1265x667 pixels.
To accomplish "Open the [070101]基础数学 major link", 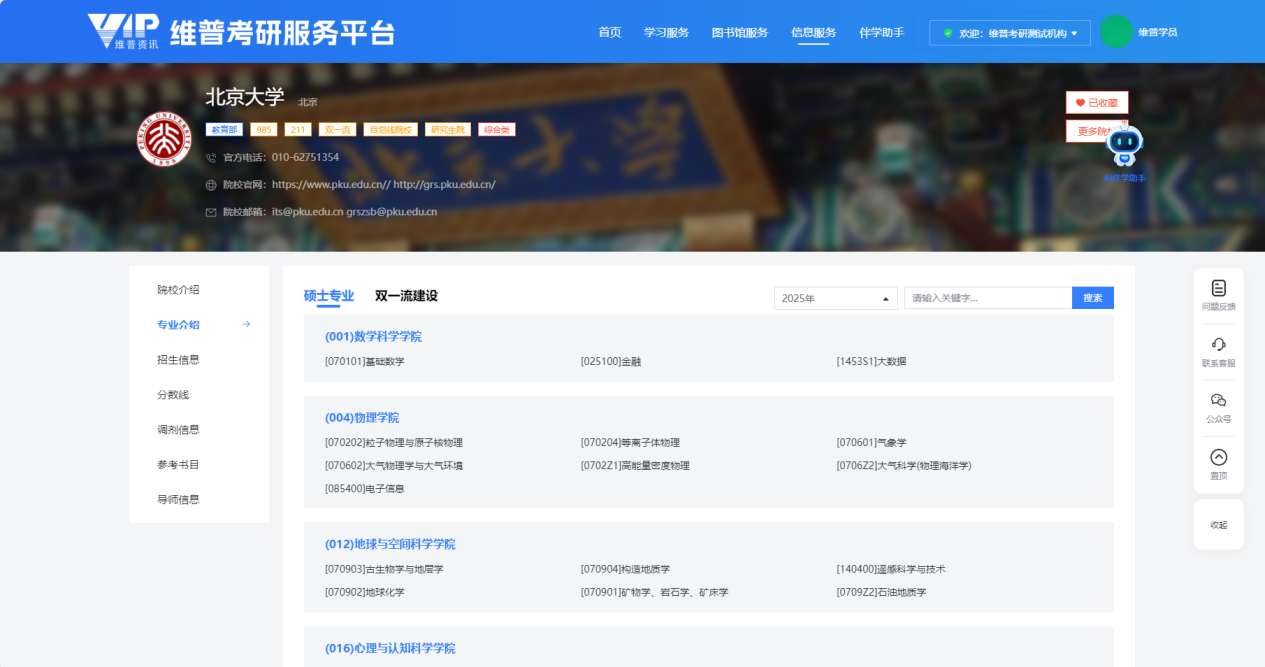I will pos(365,362).
